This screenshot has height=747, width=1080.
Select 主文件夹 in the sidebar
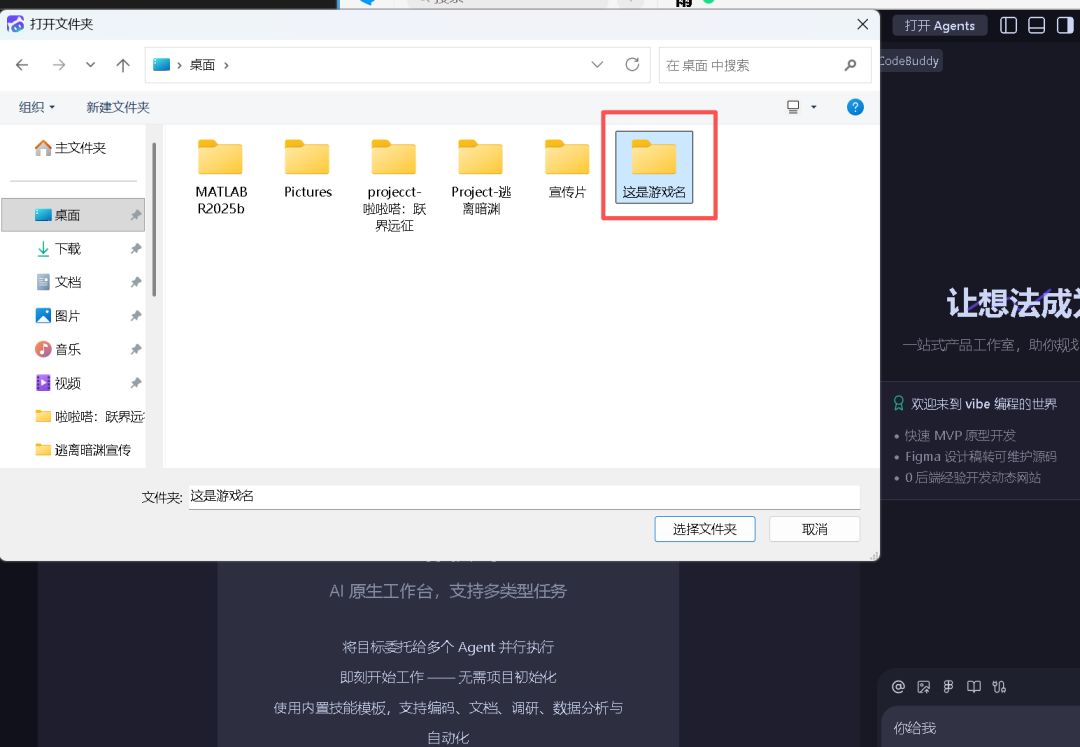click(72, 148)
